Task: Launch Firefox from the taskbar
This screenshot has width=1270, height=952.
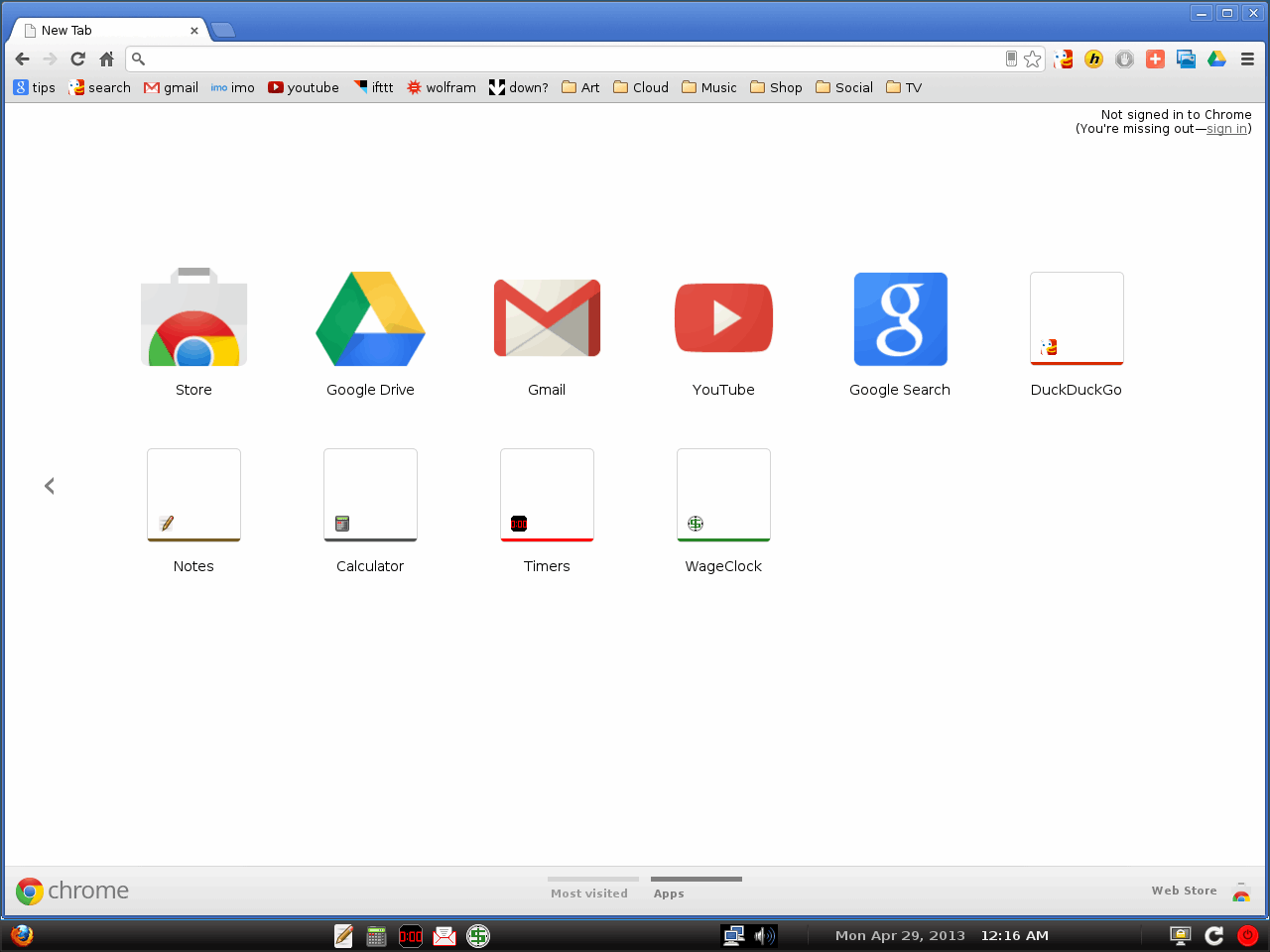Action: point(22,935)
